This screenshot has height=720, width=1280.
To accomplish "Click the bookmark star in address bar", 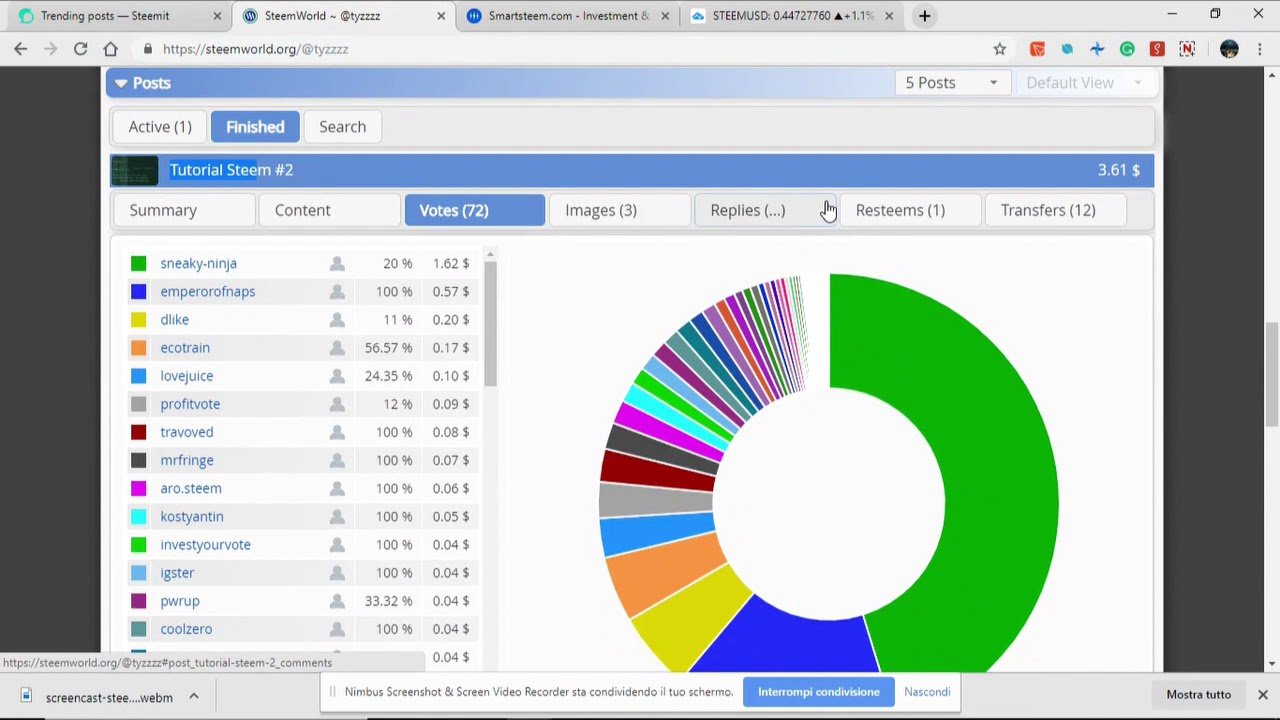I will (999, 49).
